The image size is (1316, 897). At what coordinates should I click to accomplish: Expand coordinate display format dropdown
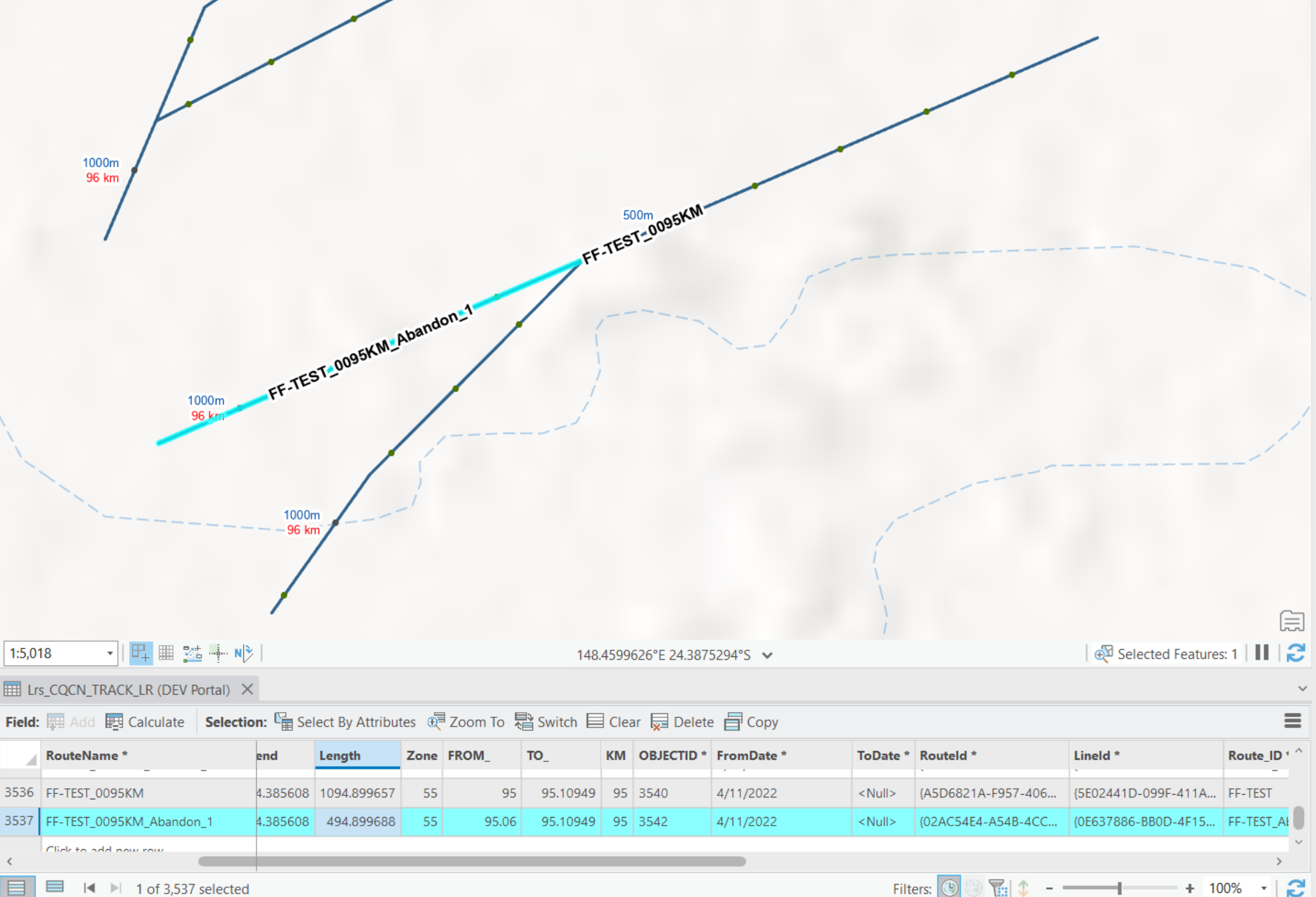point(767,655)
